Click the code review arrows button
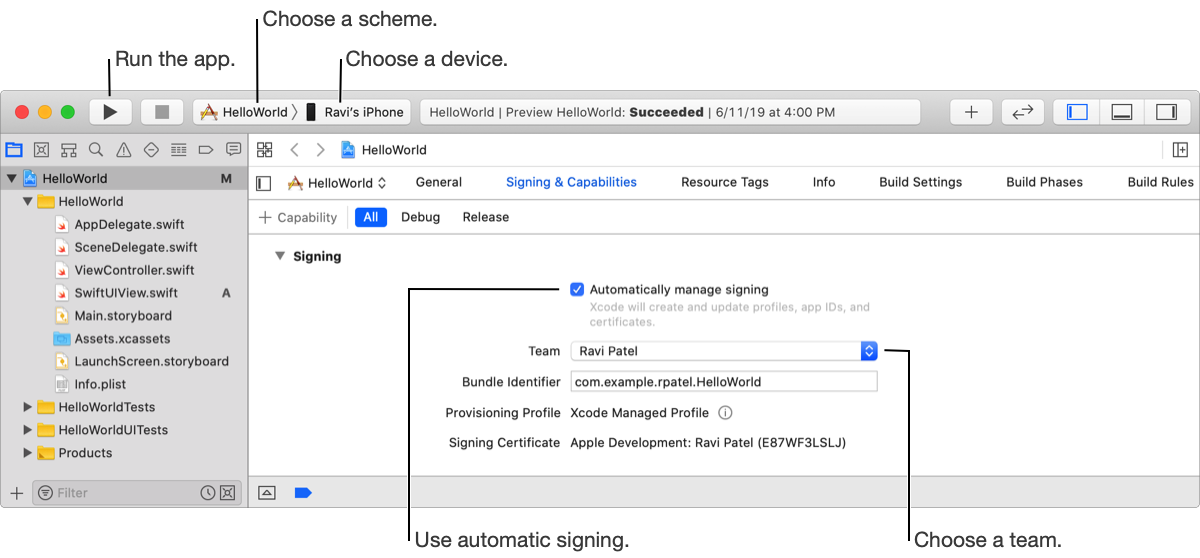 pos(1022,112)
